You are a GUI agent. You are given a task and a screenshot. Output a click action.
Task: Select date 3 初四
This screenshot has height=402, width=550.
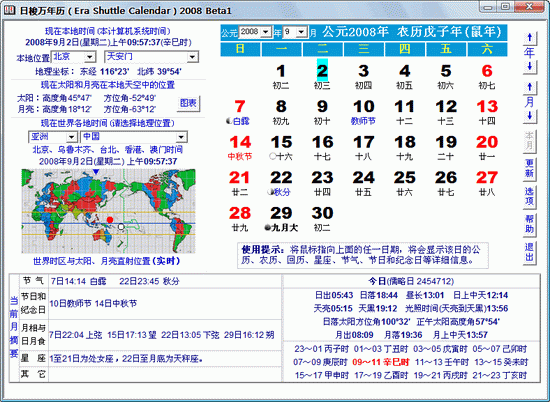[x=363, y=76]
